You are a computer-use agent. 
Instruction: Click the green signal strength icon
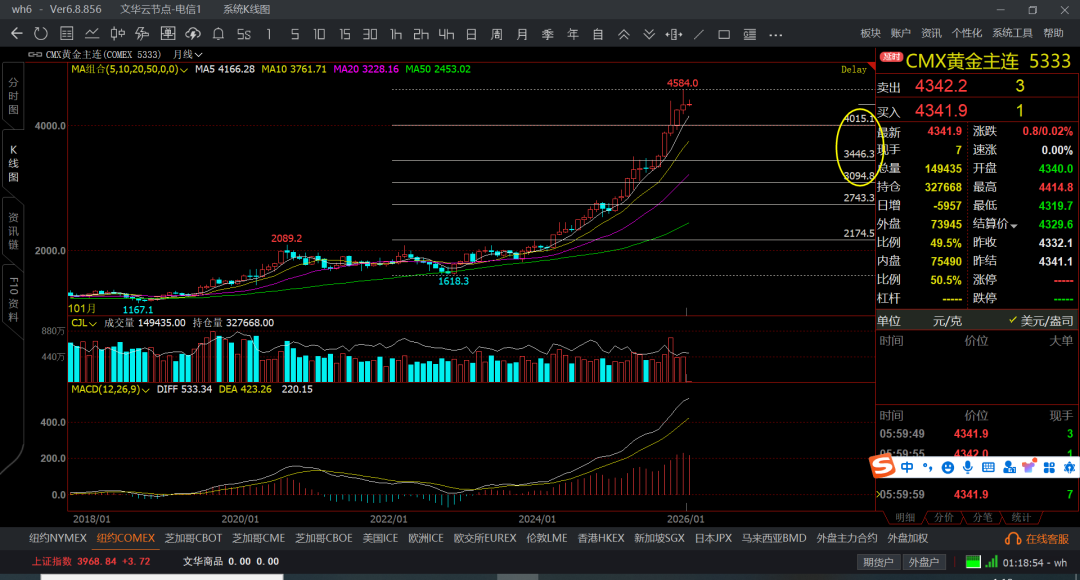click(991, 562)
